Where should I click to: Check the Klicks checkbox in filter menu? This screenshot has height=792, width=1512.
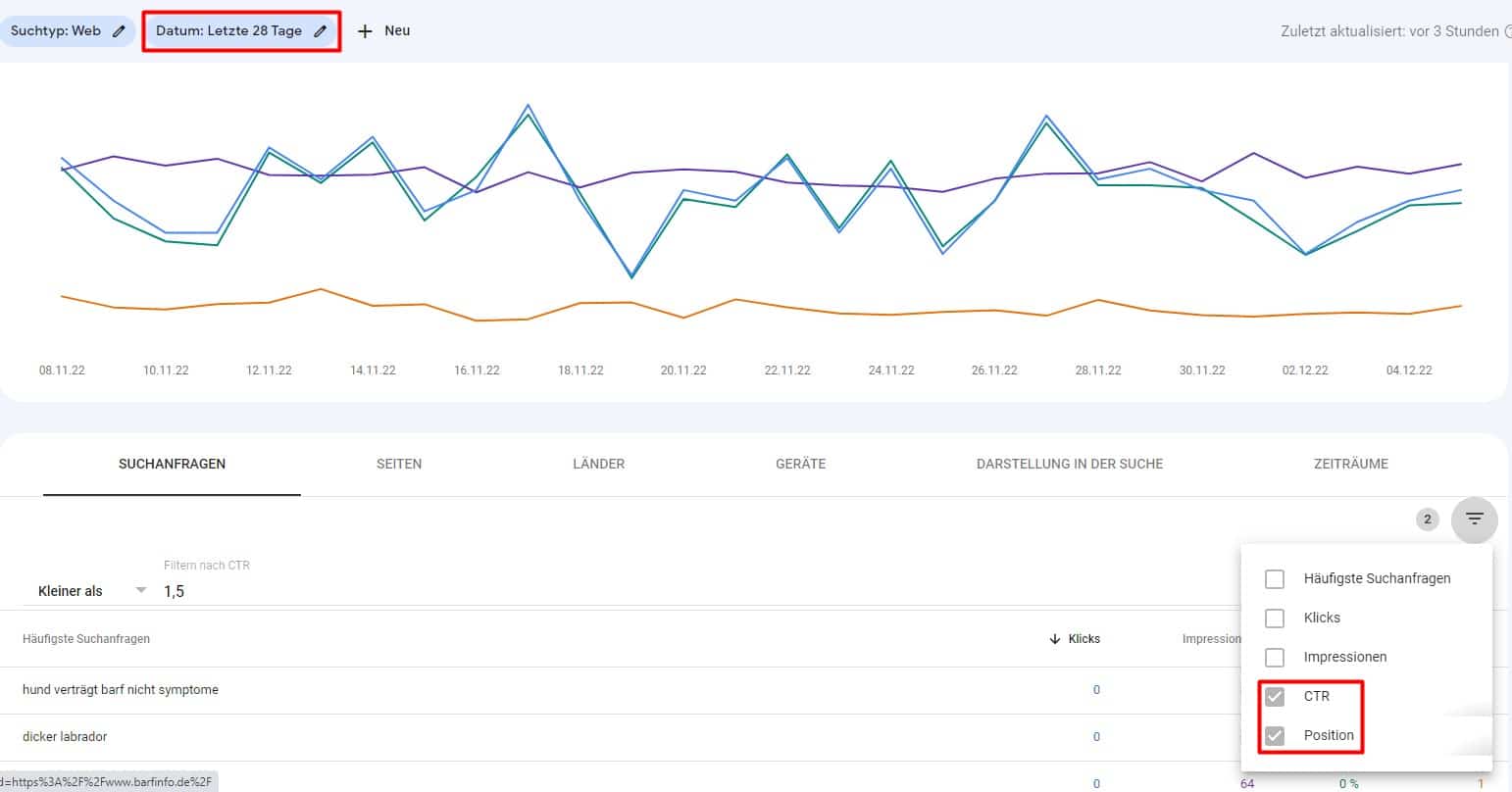(x=1275, y=619)
